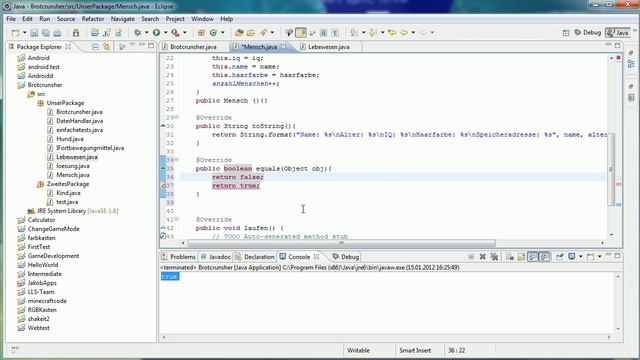Click the Save toolbar icon
Screen dimensions: 640x360
point(34,33)
